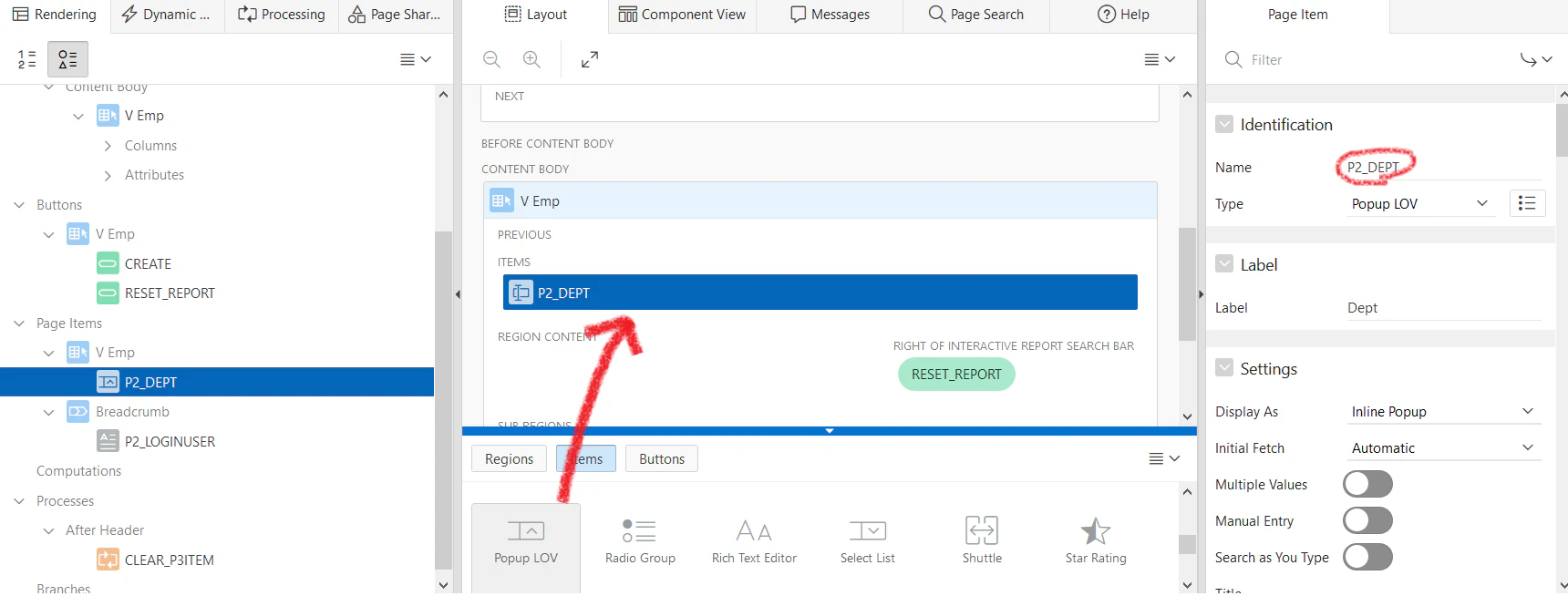1568x596 pixels.
Task: Select P2_LOGINUSER item in the tree
Action: (170, 442)
